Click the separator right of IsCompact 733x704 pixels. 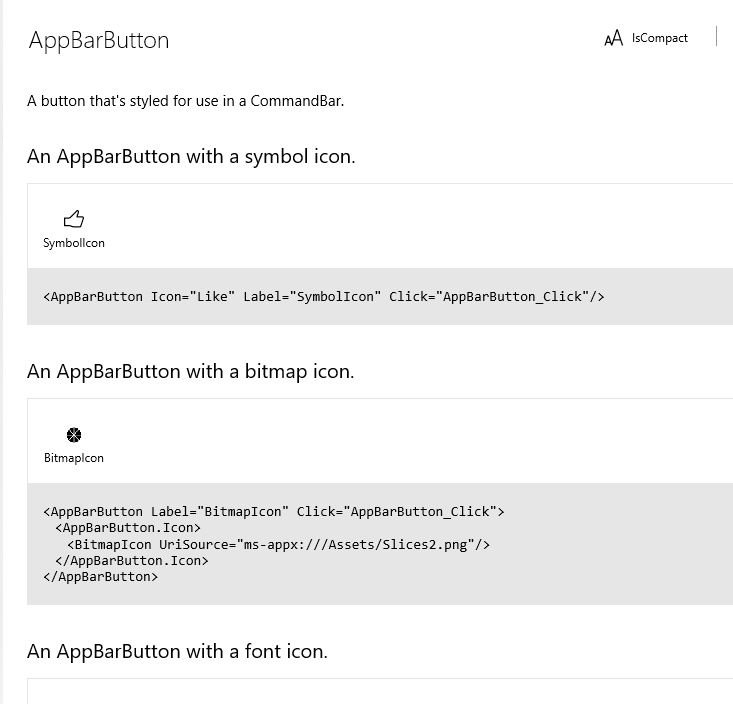coord(717,37)
